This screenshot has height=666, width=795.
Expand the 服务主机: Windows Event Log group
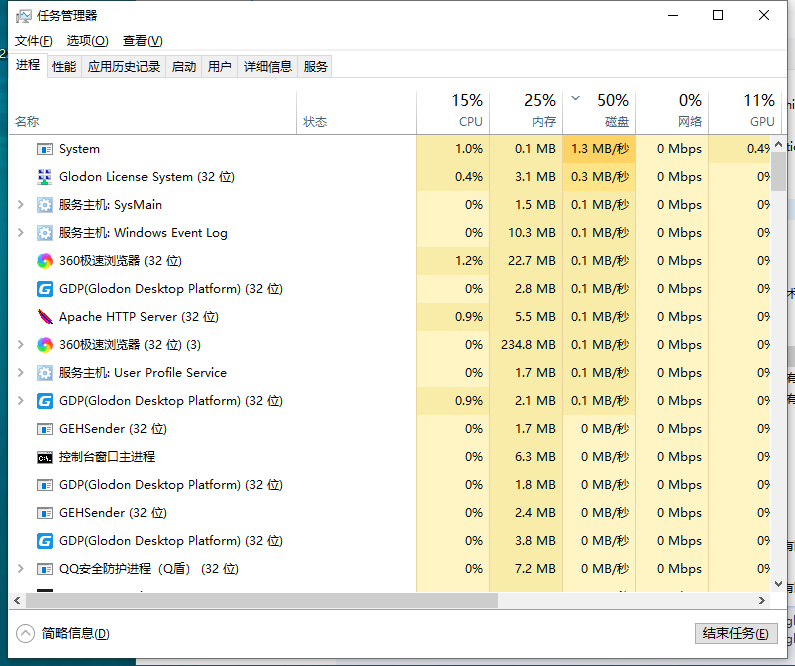(x=20, y=233)
